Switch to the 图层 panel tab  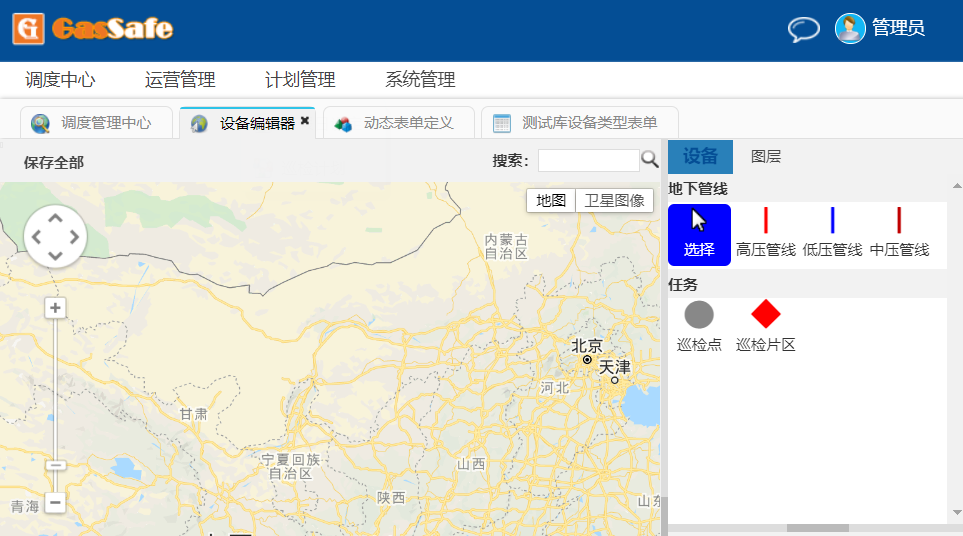(766, 156)
